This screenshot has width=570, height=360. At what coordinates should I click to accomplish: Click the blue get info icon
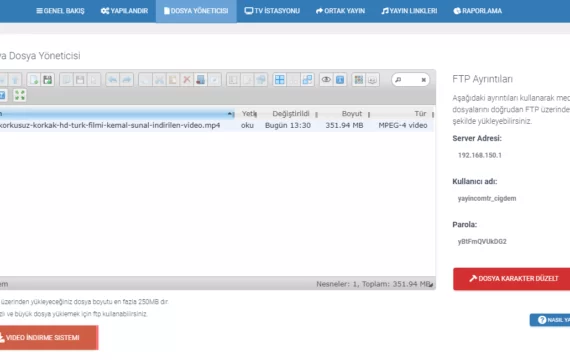pyautogui.click(x=340, y=80)
